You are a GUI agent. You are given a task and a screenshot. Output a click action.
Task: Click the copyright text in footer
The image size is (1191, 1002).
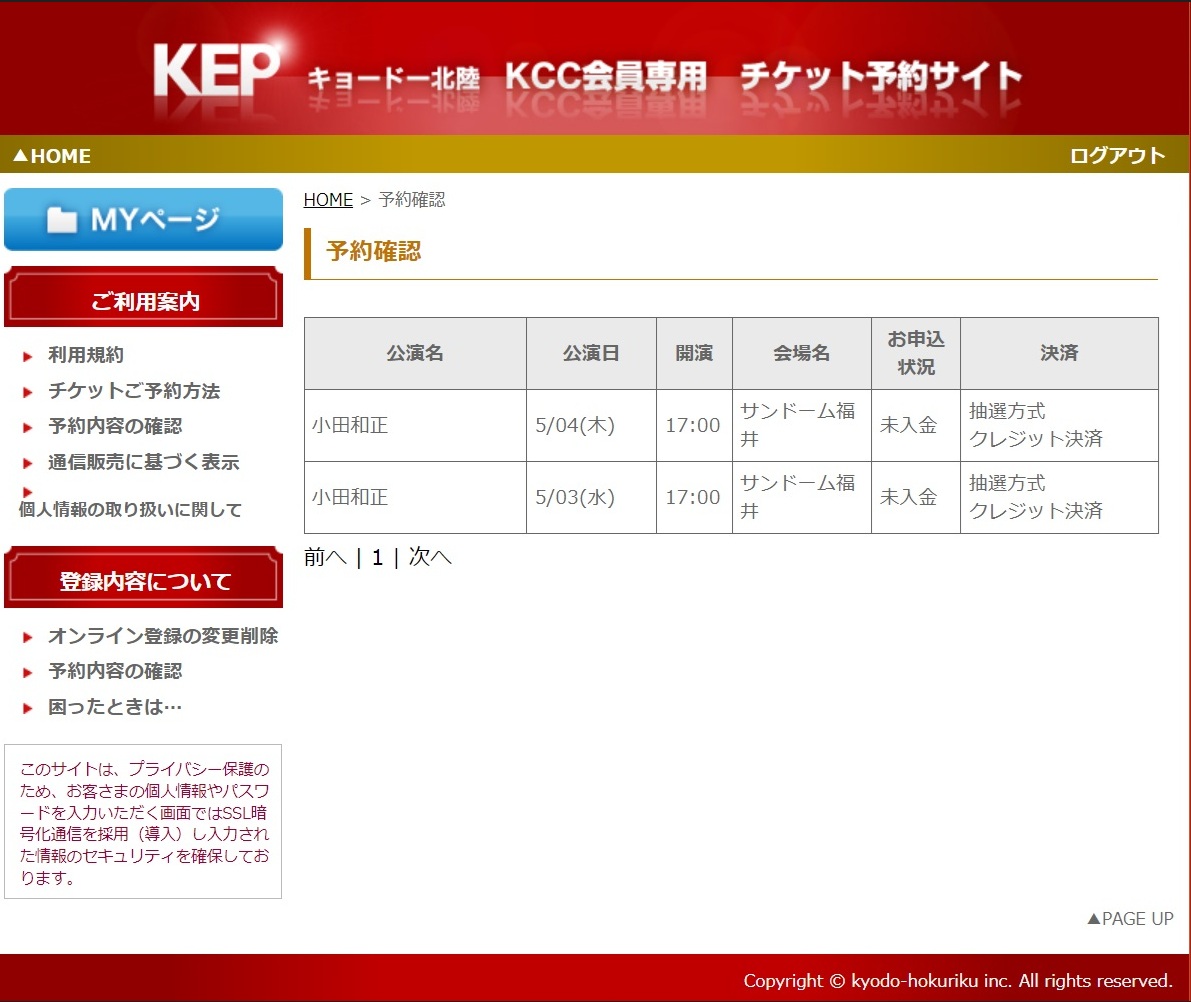(x=958, y=981)
